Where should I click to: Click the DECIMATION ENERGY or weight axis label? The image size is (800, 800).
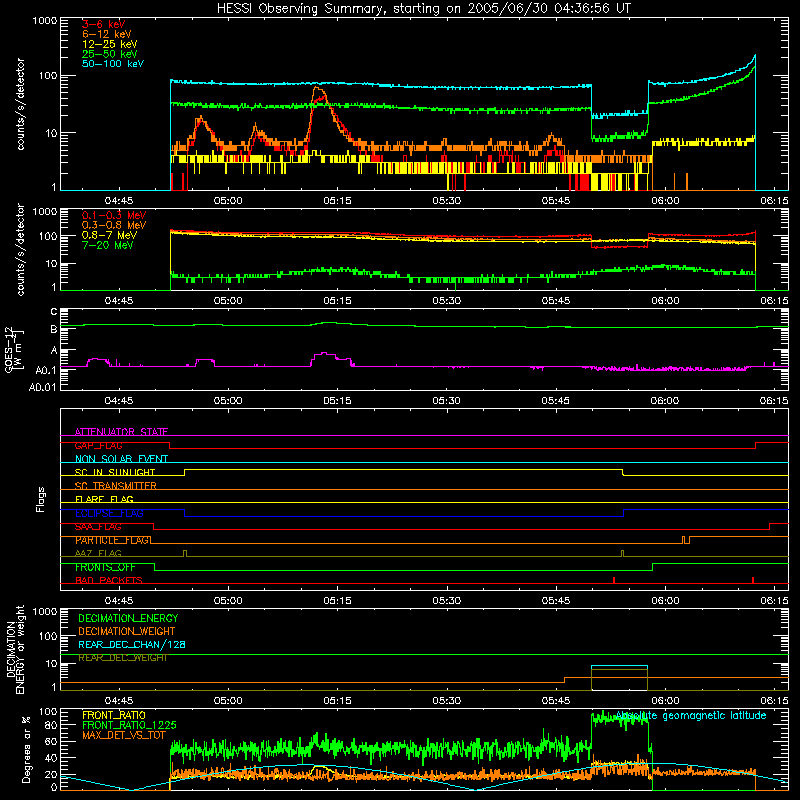pos(15,649)
